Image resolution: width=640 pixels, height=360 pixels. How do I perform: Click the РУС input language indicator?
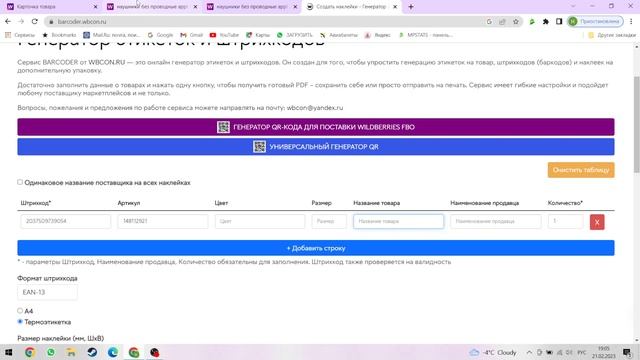click(x=582, y=352)
